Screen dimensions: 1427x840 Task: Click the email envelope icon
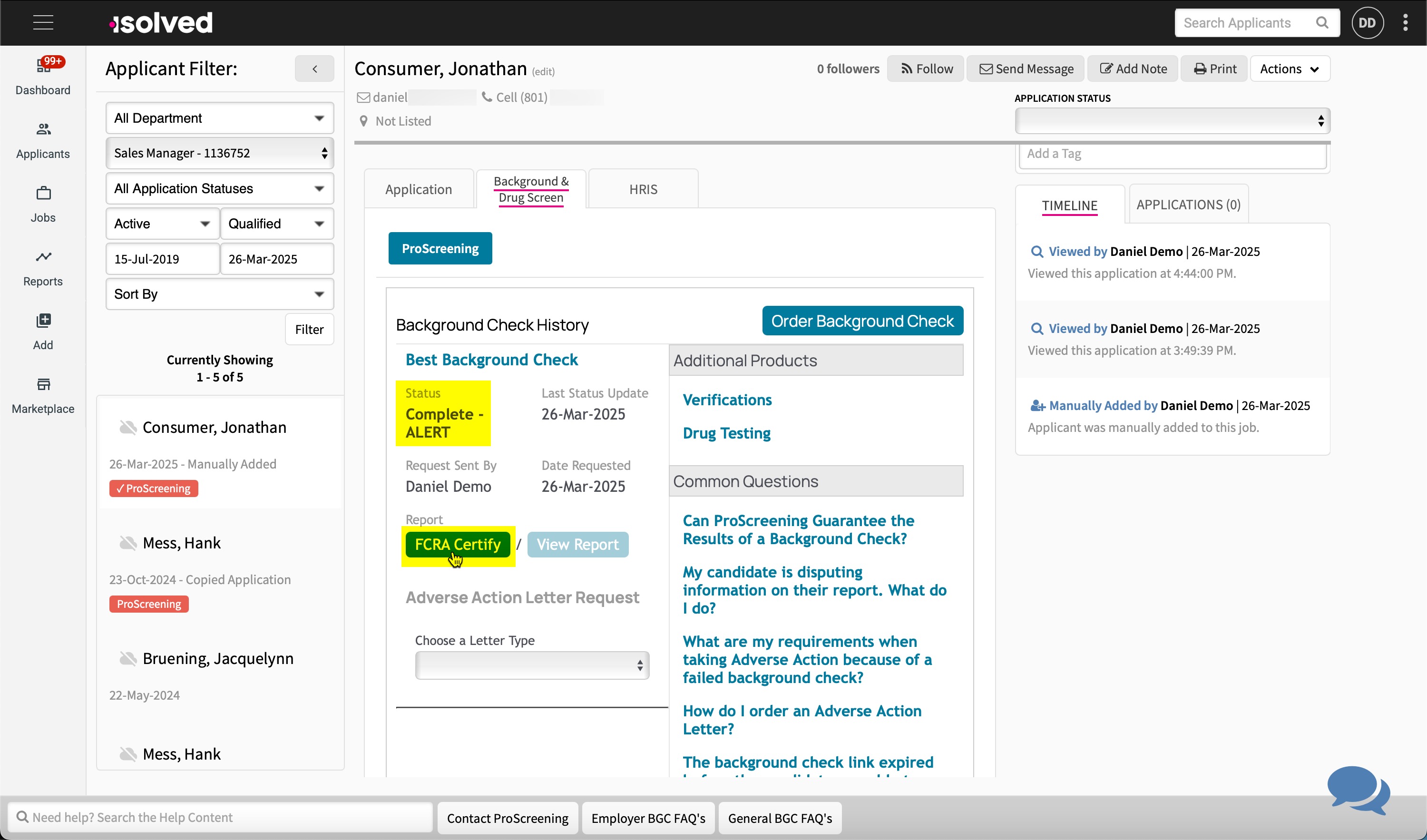pos(363,98)
